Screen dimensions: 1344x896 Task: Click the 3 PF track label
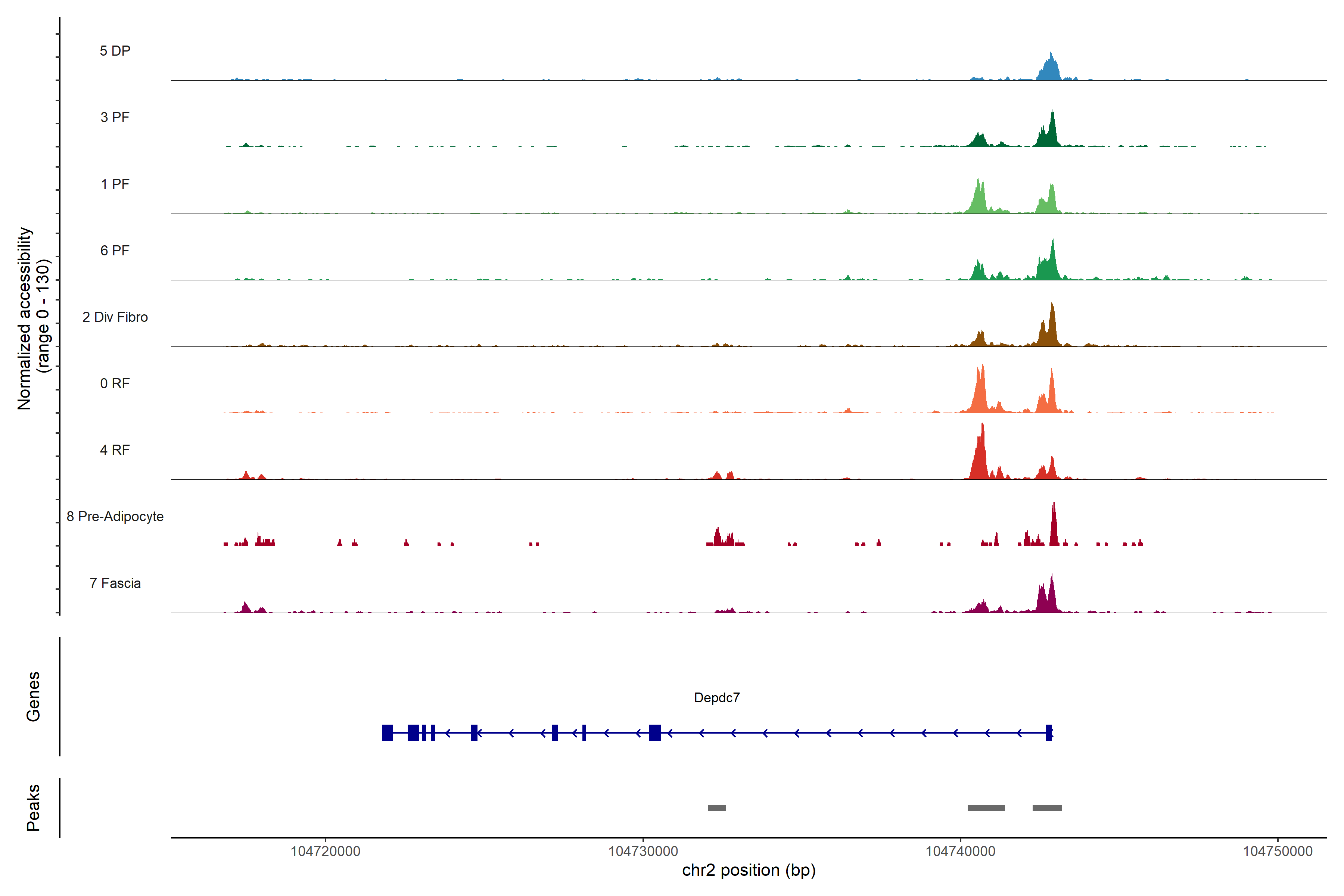click(115, 117)
